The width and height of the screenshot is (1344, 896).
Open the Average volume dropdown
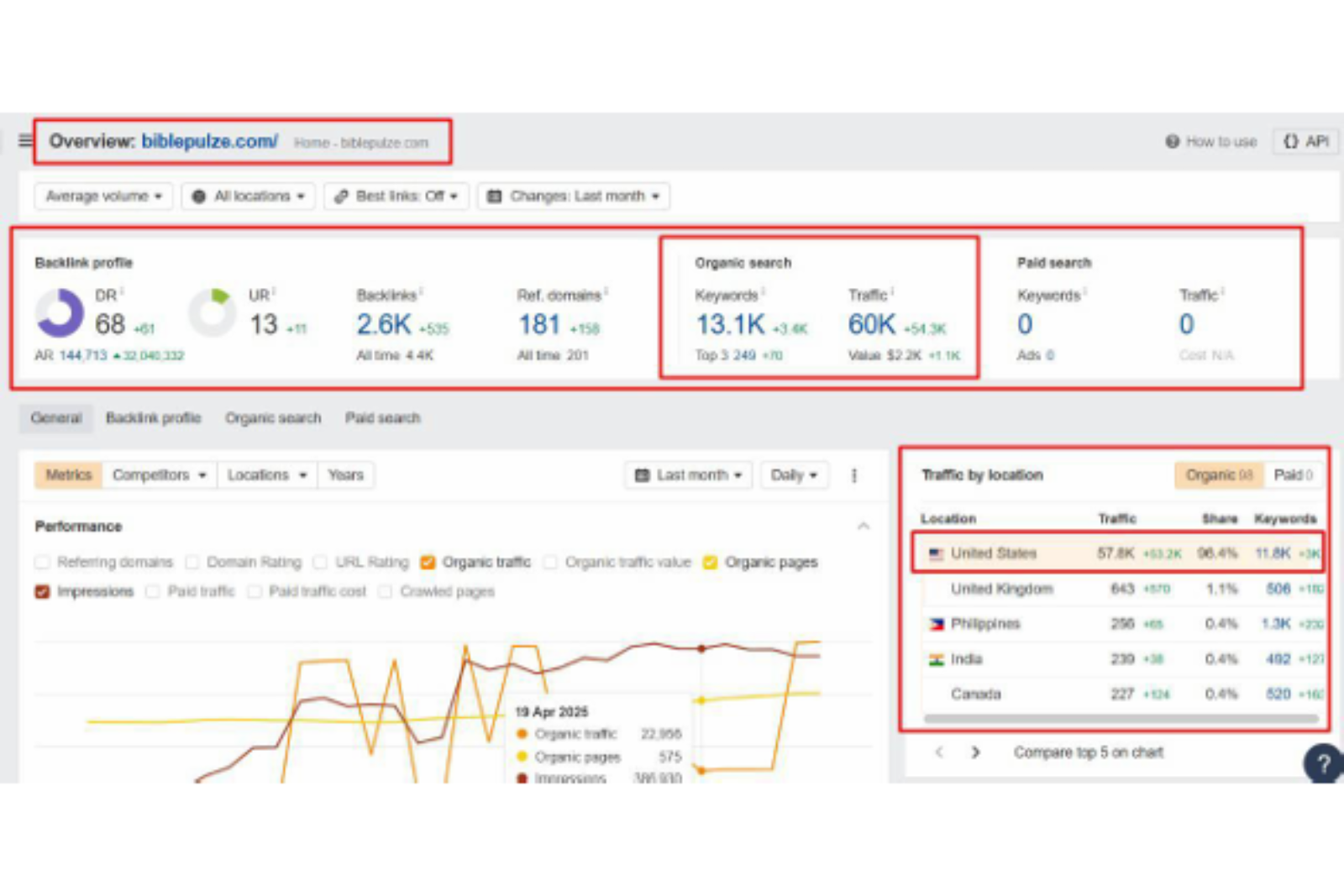pyautogui.click(x=103, y=196)
